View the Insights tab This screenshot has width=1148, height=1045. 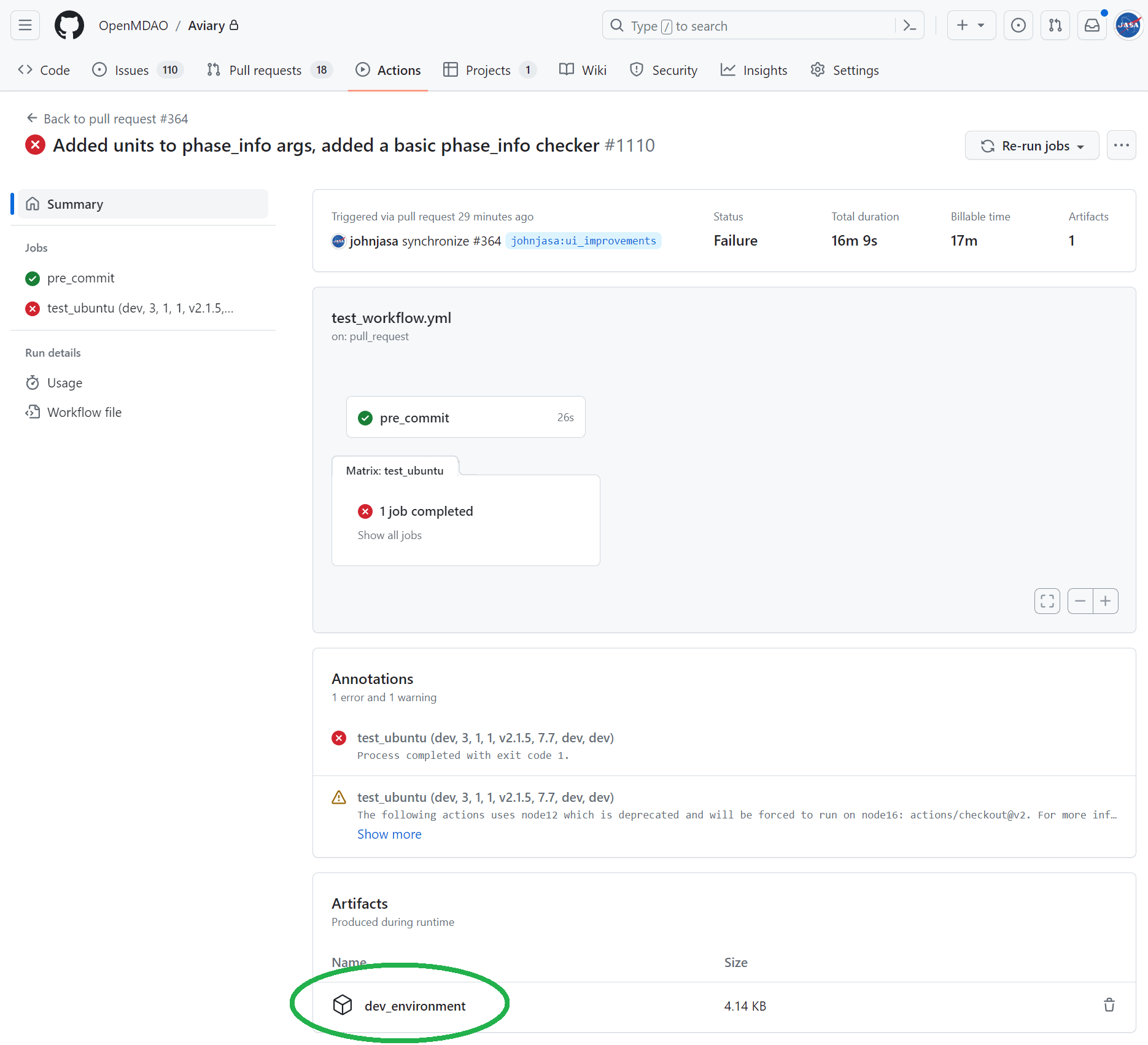tap(754, 70)
